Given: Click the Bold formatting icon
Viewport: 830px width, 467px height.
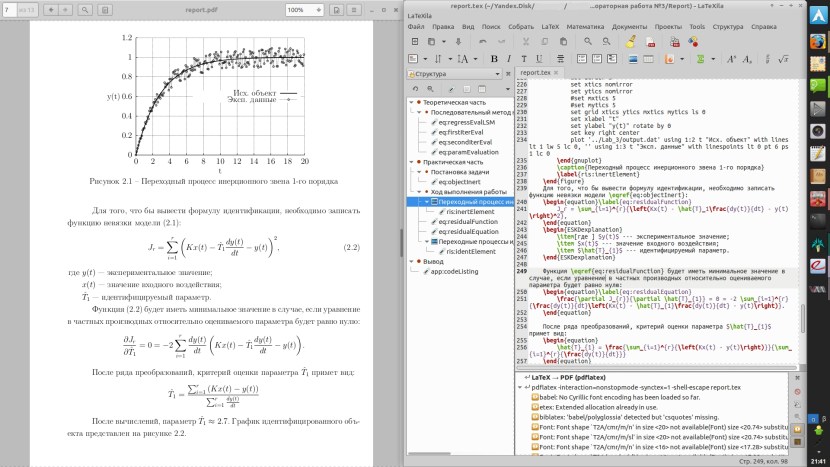Looking at the screenshot, I should coord(494,58).
